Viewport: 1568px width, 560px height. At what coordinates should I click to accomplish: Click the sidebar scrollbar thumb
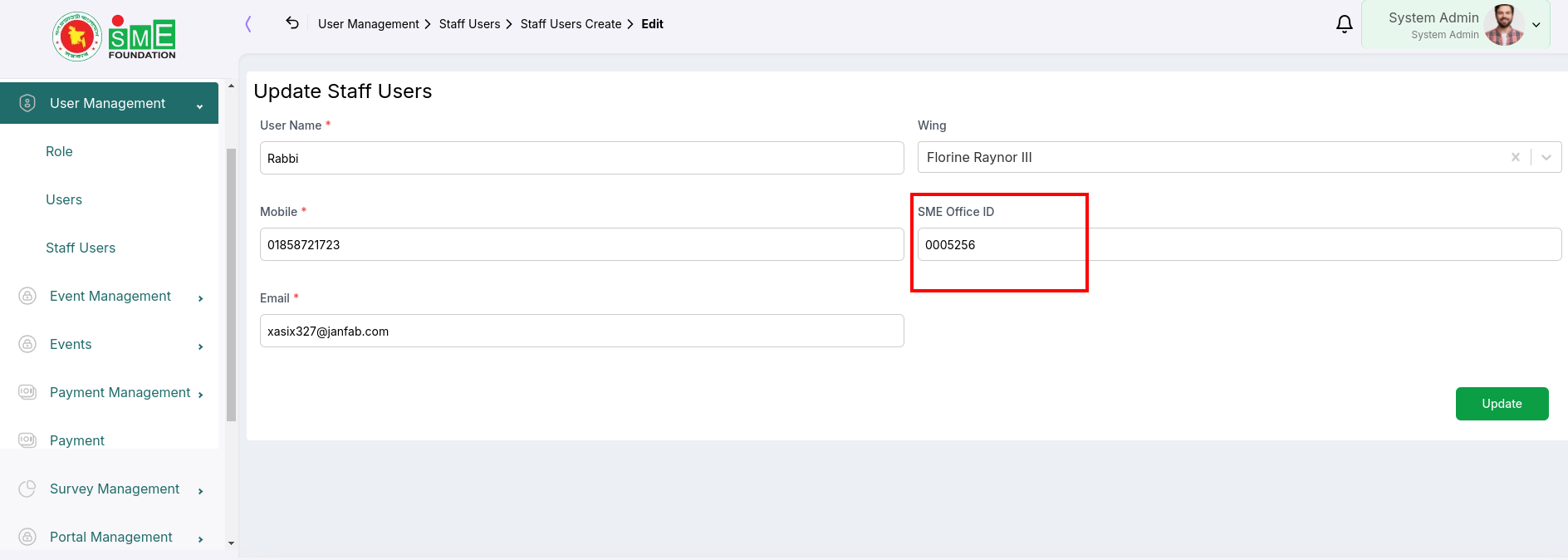click(x=231, y=285)
